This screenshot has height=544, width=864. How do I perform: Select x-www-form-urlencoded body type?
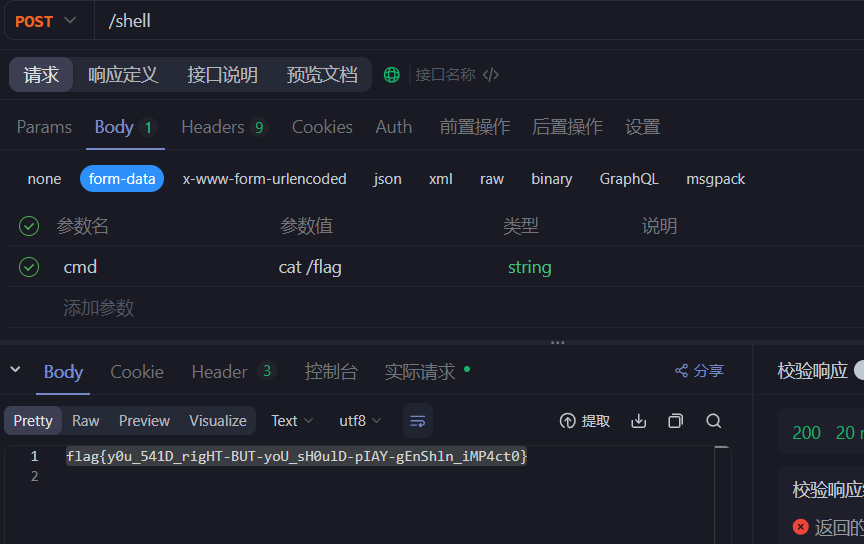(x=264, y=179)
